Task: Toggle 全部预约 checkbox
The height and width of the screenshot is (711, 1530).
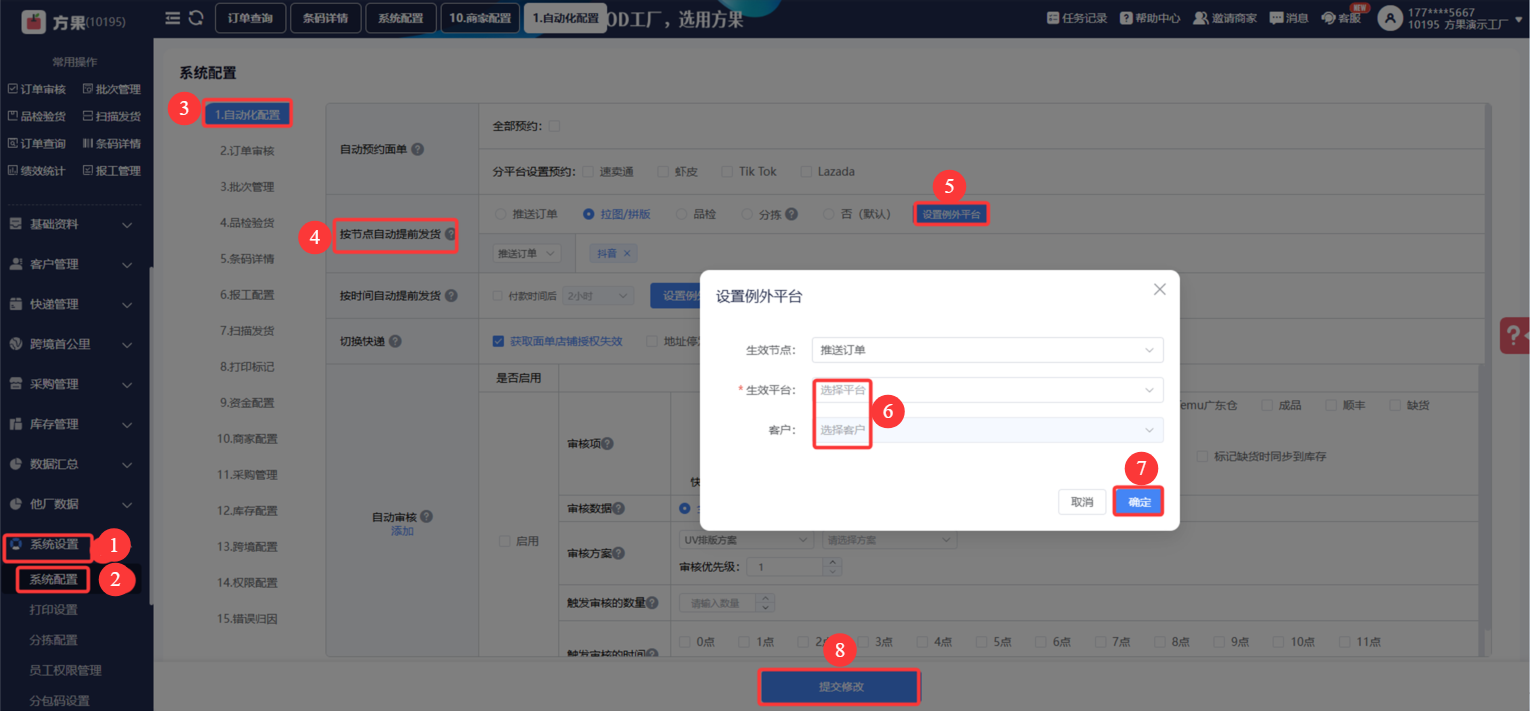Action: 554,126
